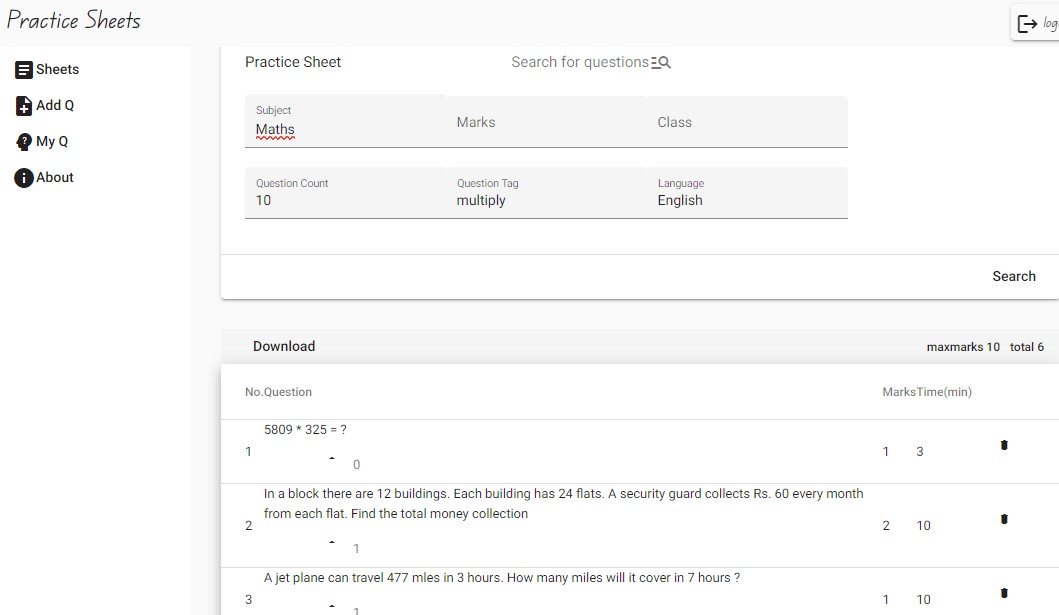Open the Sheets sidebar icon
Screen dimensions: 1059x615
(24, 70)
